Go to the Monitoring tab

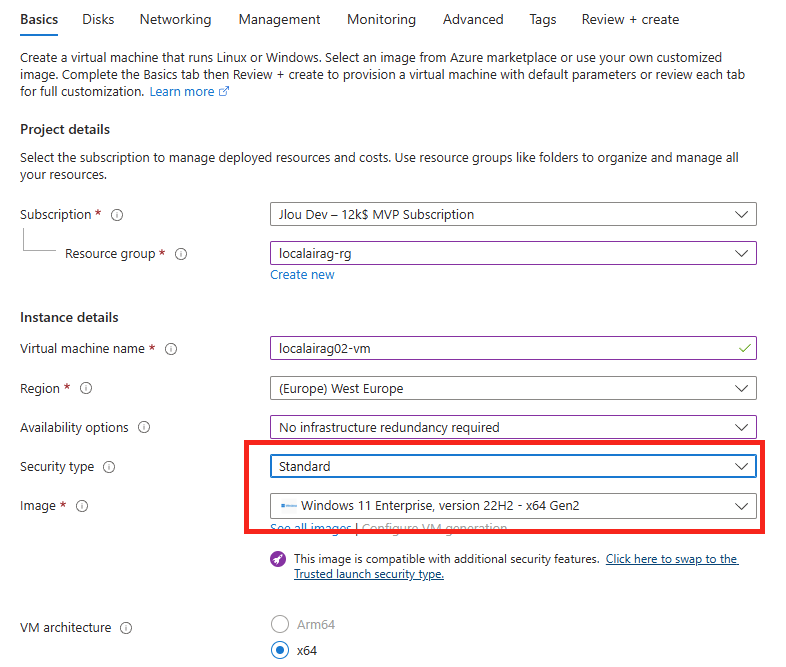(x=381, y=20)
